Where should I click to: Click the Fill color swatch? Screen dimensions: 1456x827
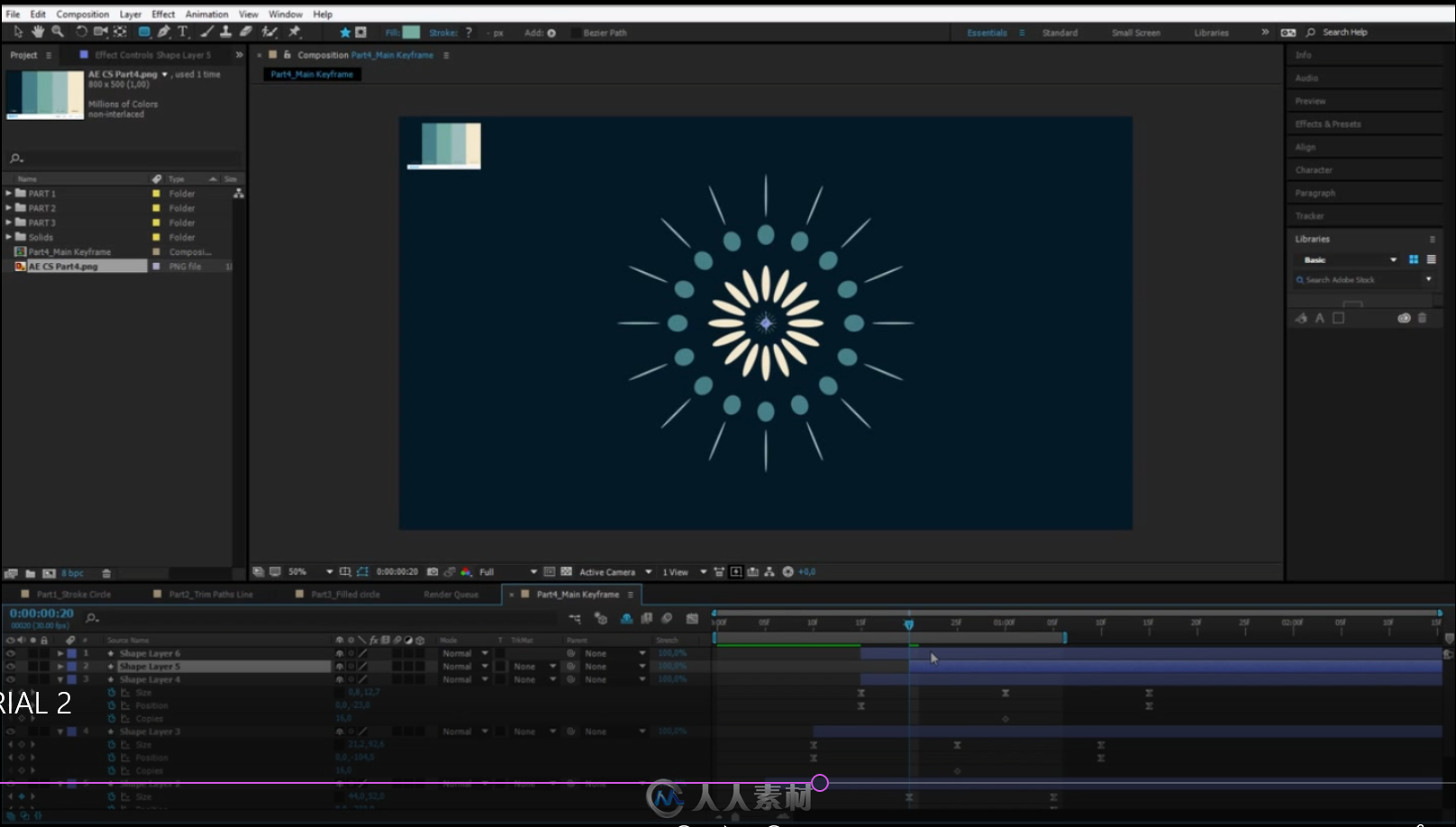(x=411, y=32)
